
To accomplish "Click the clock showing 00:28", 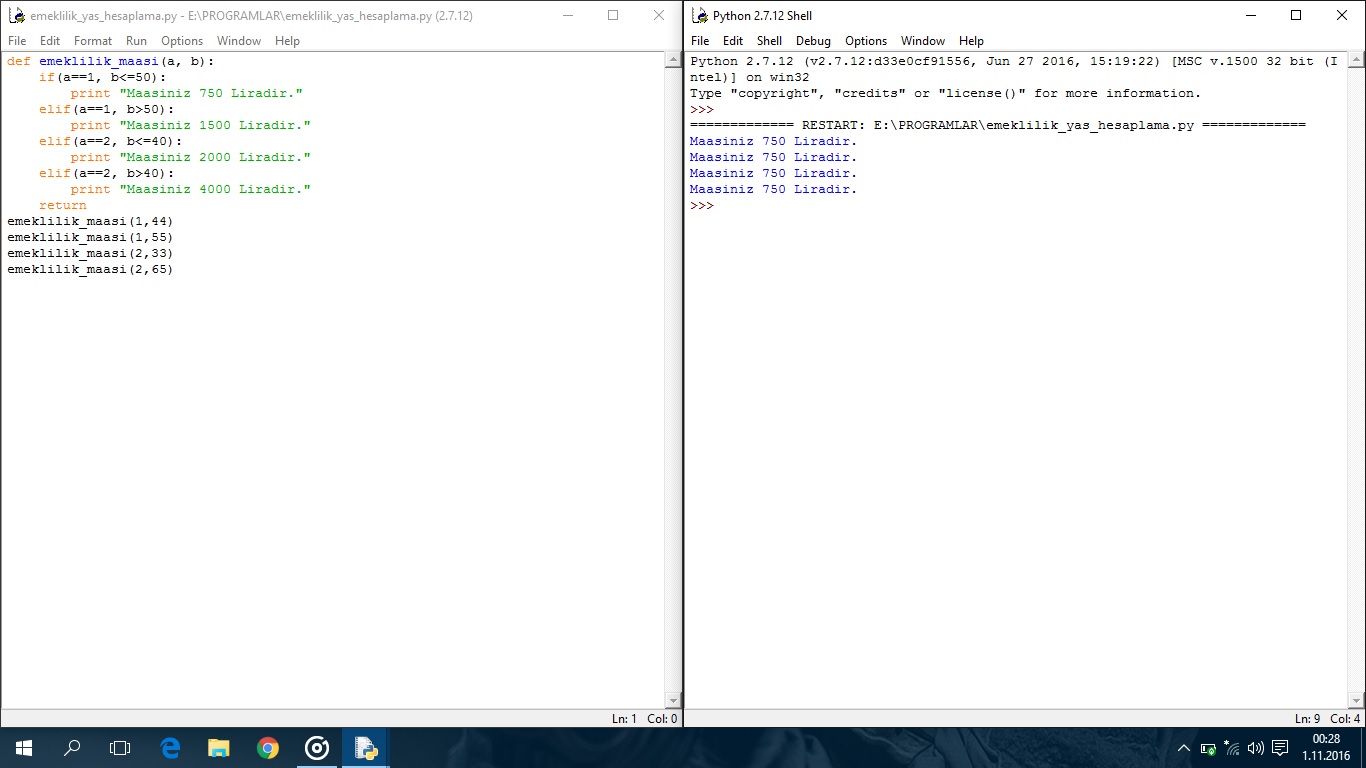I will coord(1326,739).
